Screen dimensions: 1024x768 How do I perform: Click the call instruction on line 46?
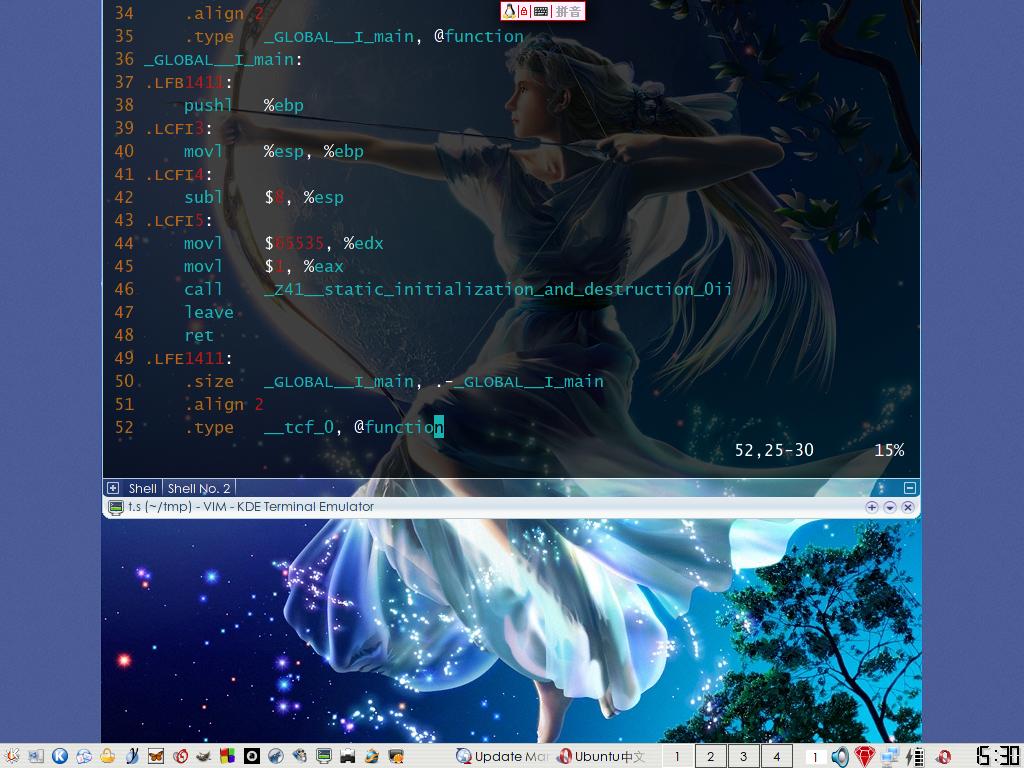(203, 289)
